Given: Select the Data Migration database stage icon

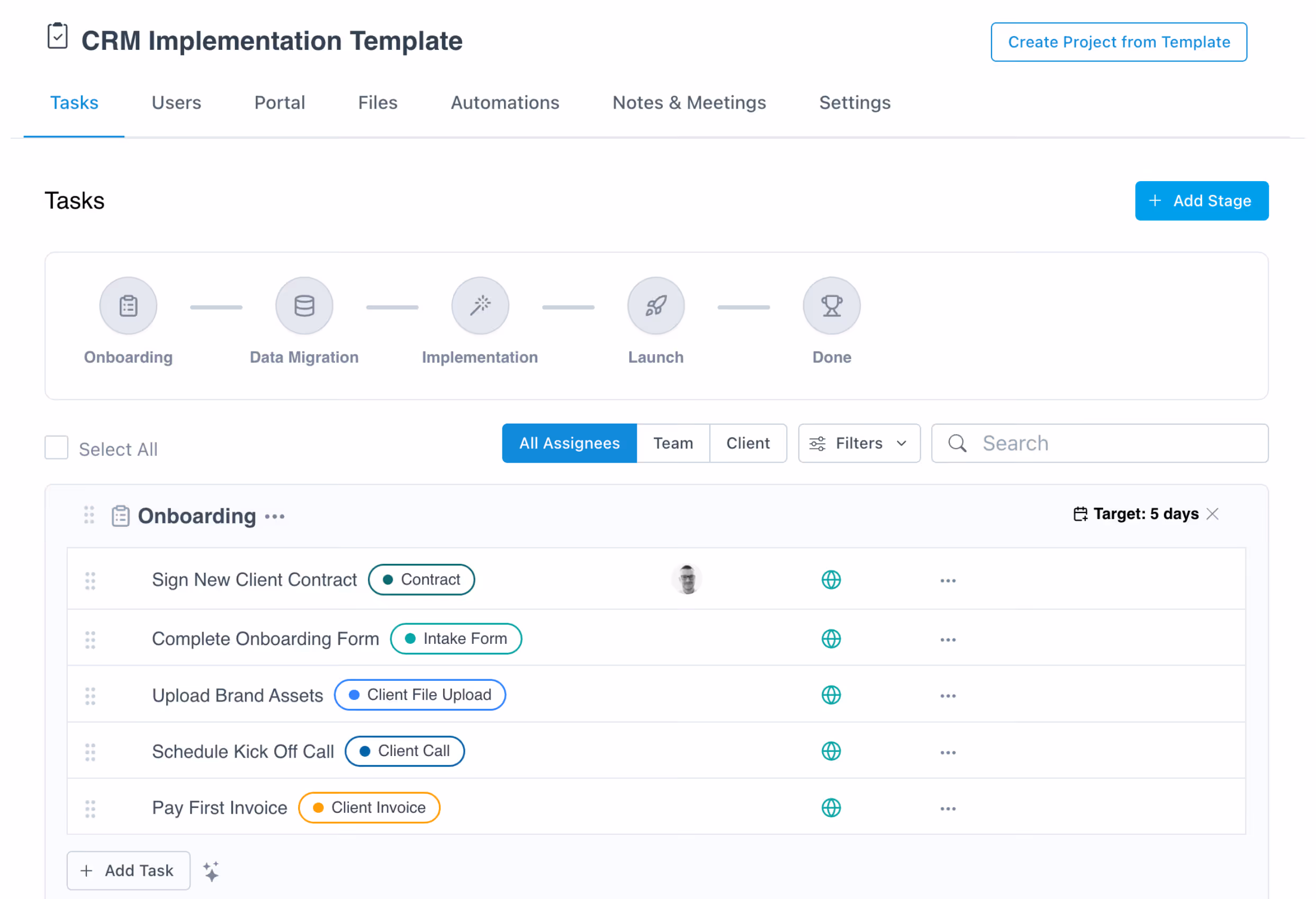Looking at the screenshot, I should 304,306.
